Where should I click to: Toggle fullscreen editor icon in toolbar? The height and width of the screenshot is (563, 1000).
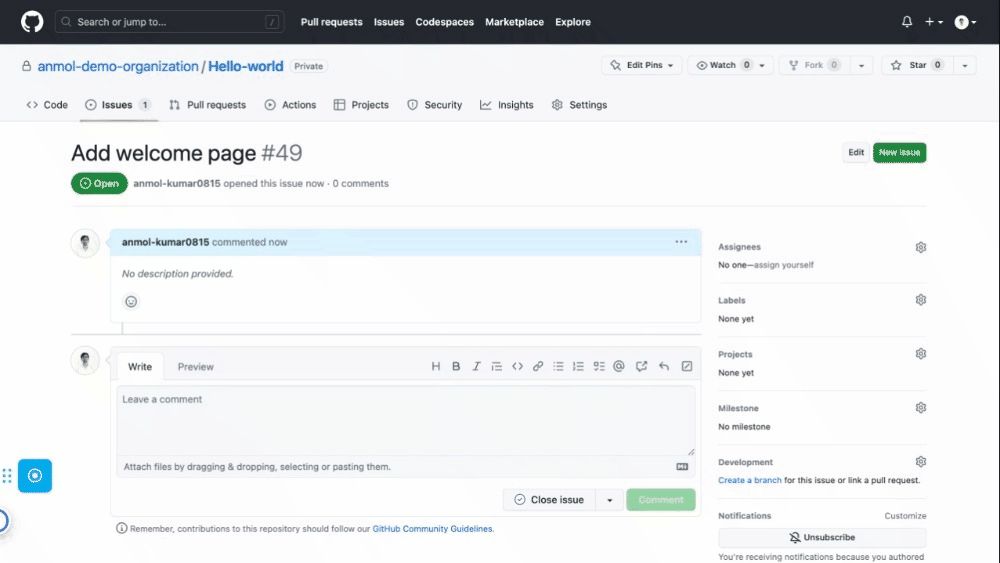[687, 366]
